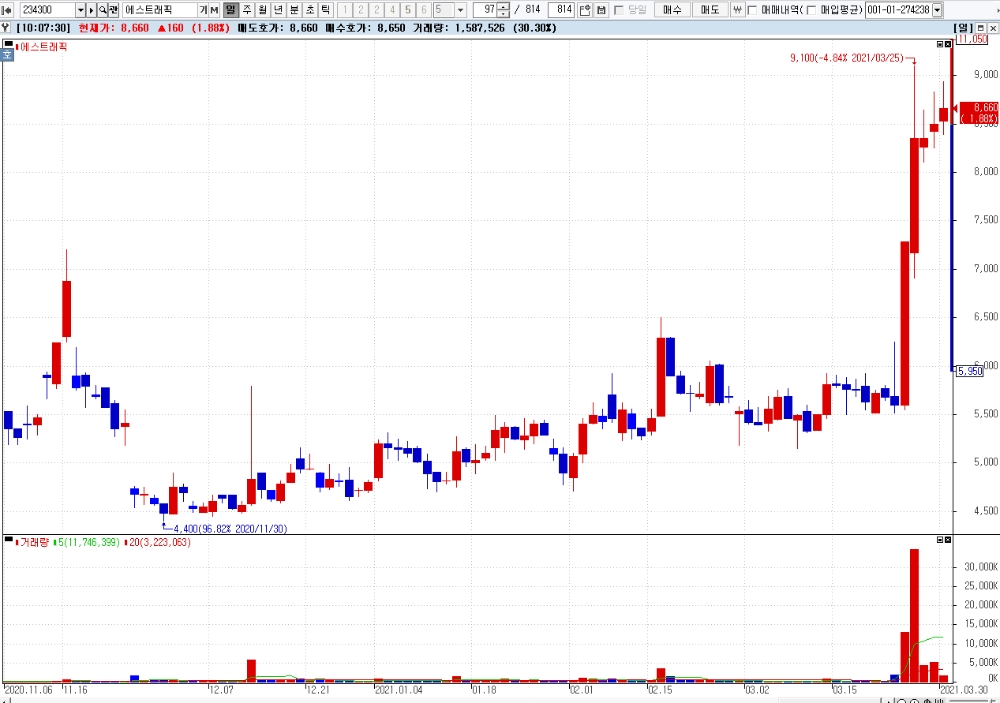The image size is (1000, 703).
Task: Switch to 년 yearly chart period
Action: (x=278, y=10)
